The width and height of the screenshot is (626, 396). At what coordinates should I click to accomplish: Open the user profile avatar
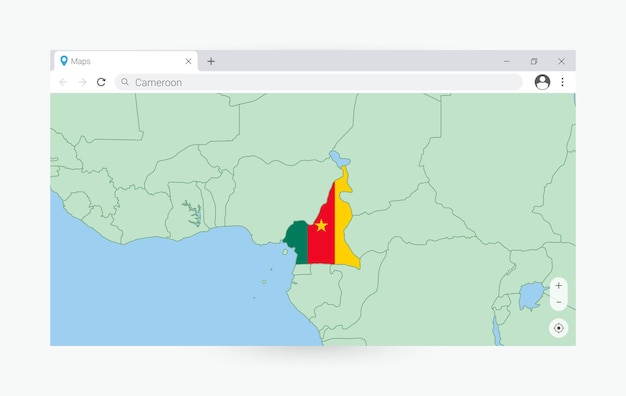(x=542, y=82)
